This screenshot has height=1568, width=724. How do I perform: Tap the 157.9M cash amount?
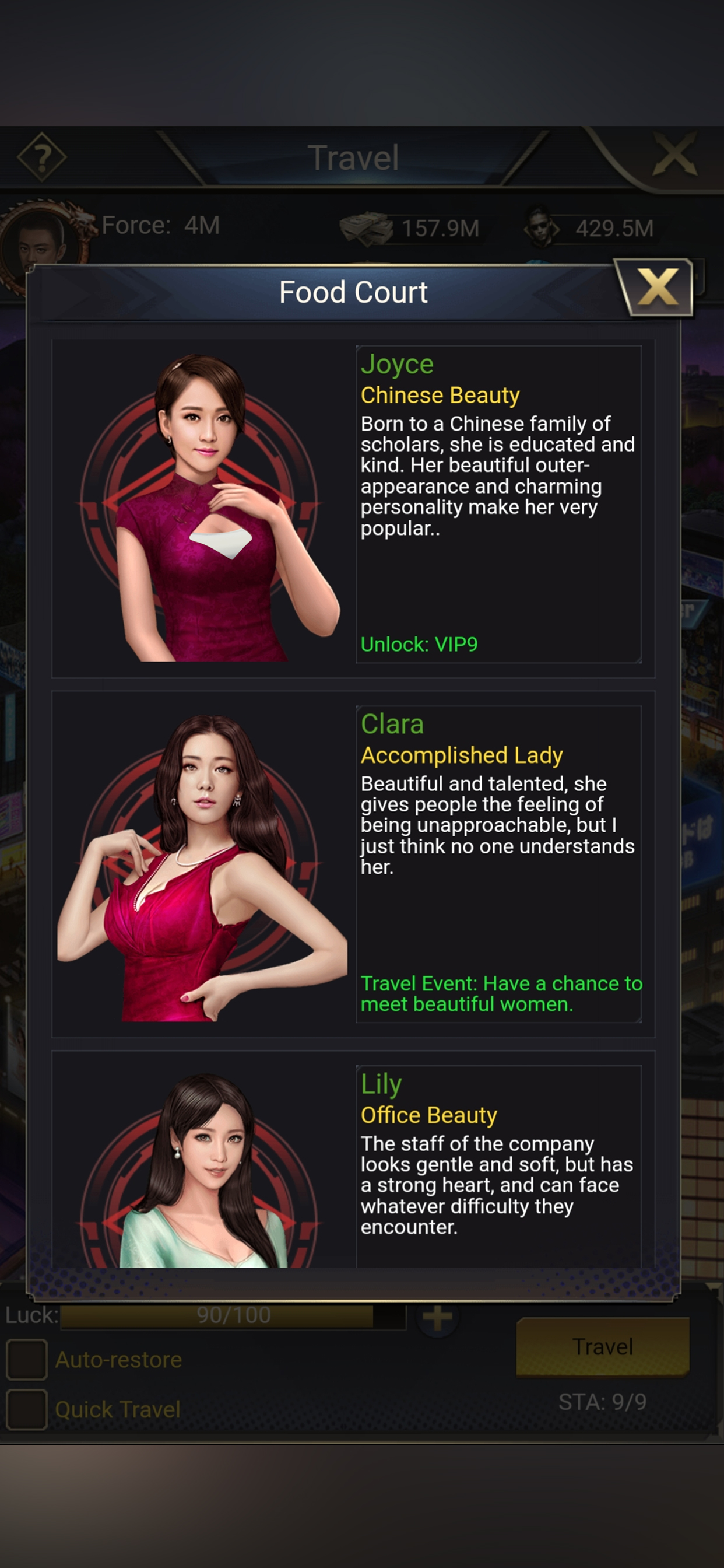coord(441,229)
